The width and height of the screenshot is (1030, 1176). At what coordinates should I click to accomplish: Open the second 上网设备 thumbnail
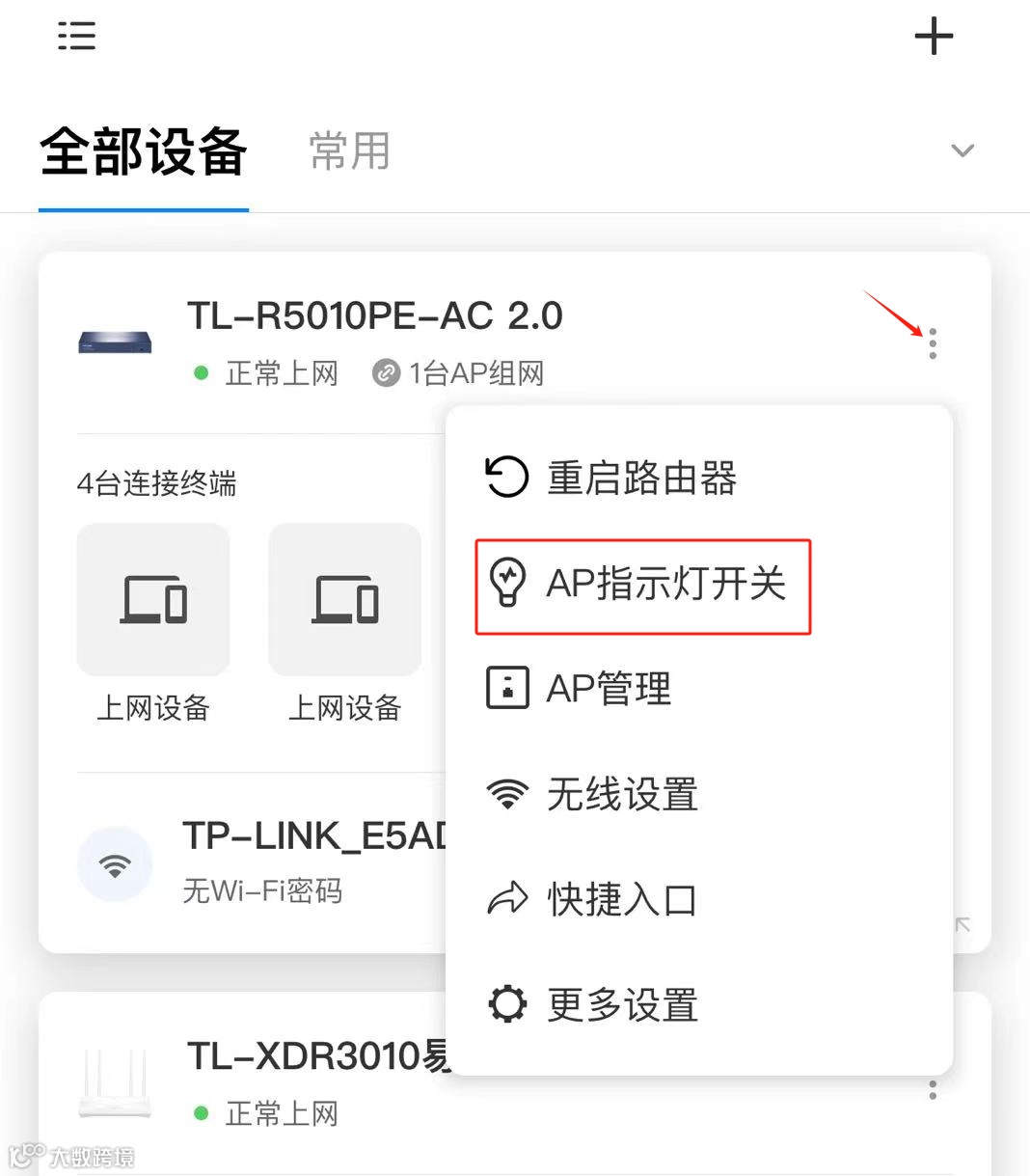[345, 623]
